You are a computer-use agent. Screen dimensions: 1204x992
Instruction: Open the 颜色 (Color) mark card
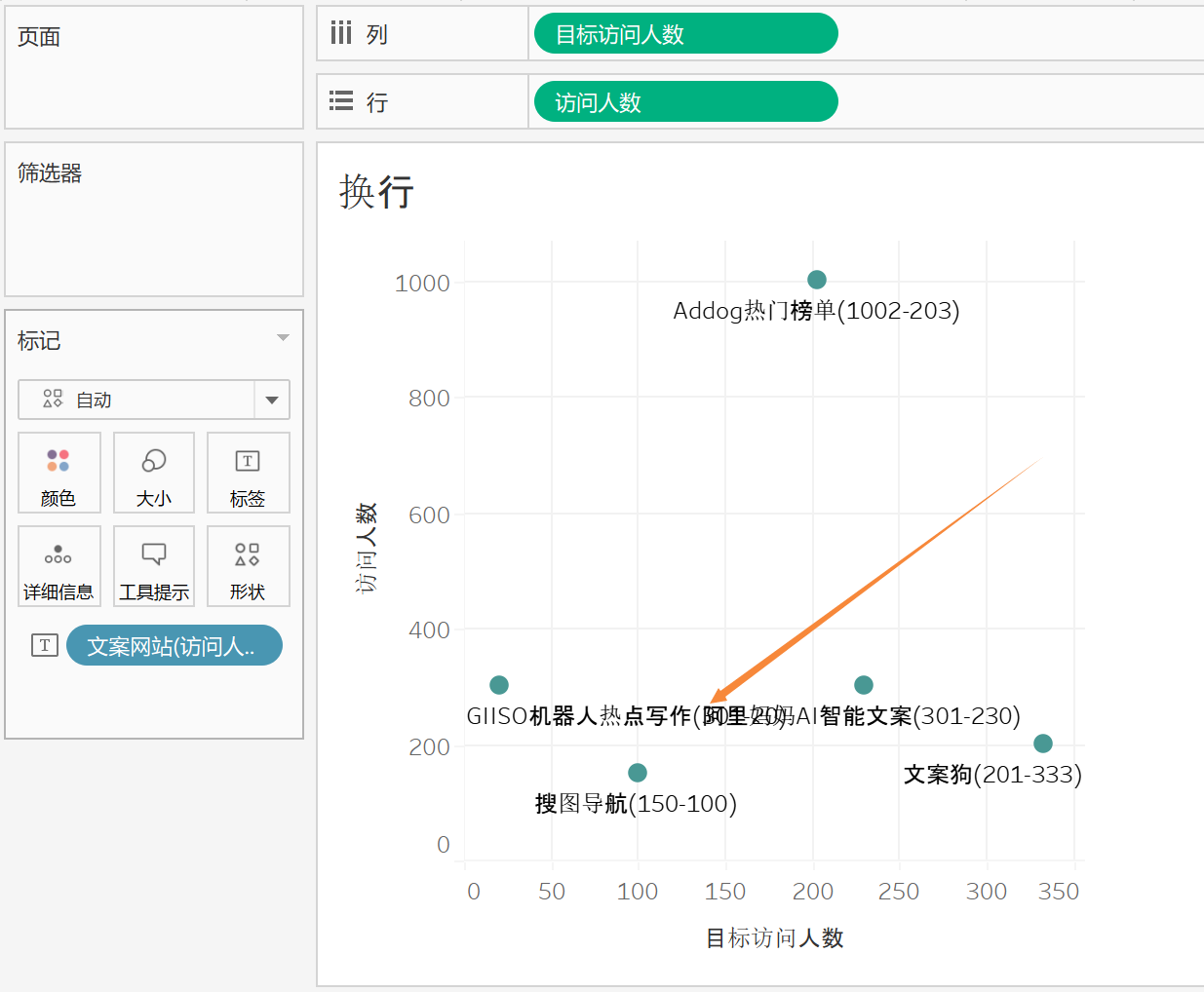pyautogui.click(x=58, y=473)
